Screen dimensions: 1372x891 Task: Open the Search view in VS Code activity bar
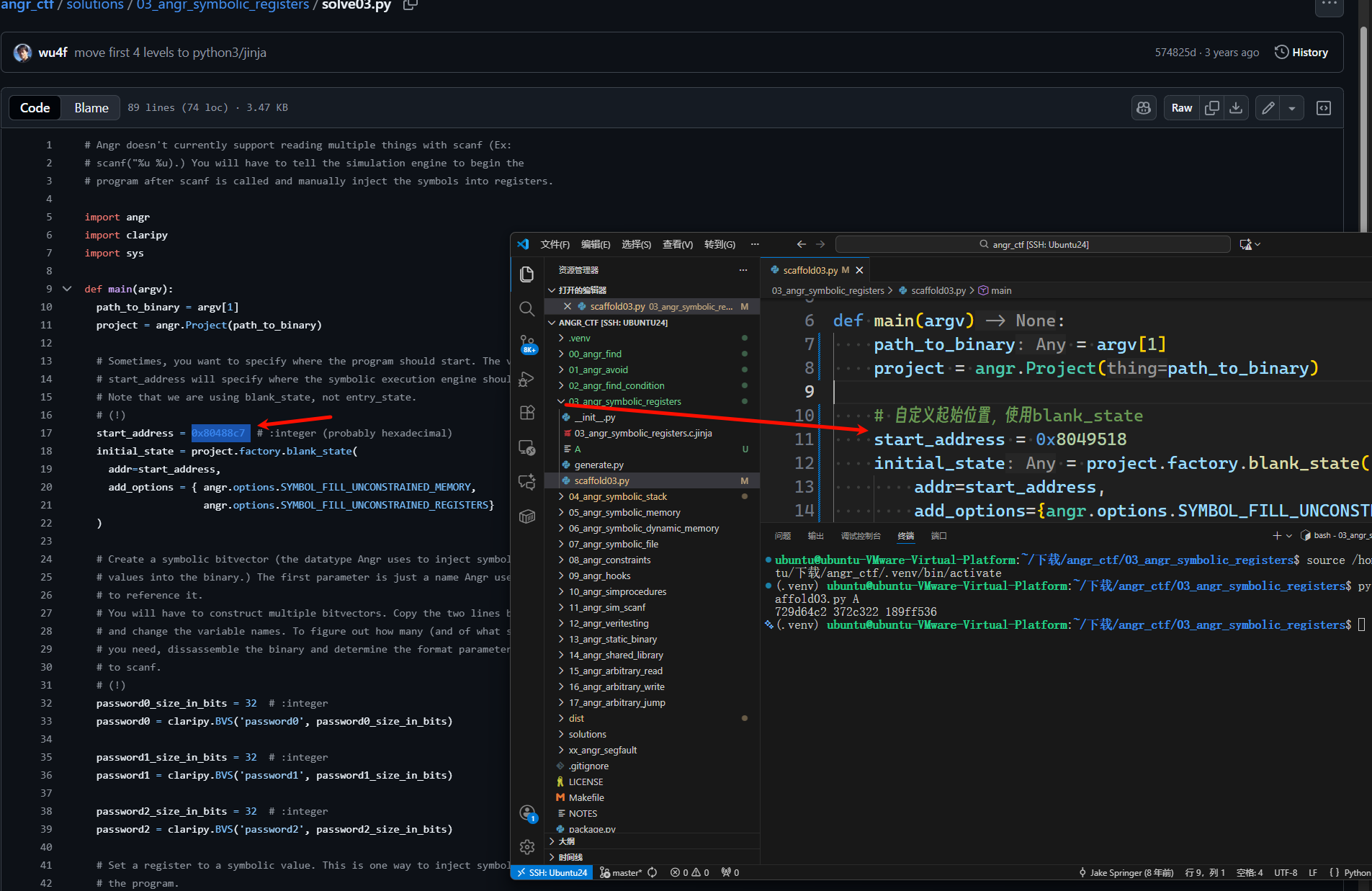[526, 309]
